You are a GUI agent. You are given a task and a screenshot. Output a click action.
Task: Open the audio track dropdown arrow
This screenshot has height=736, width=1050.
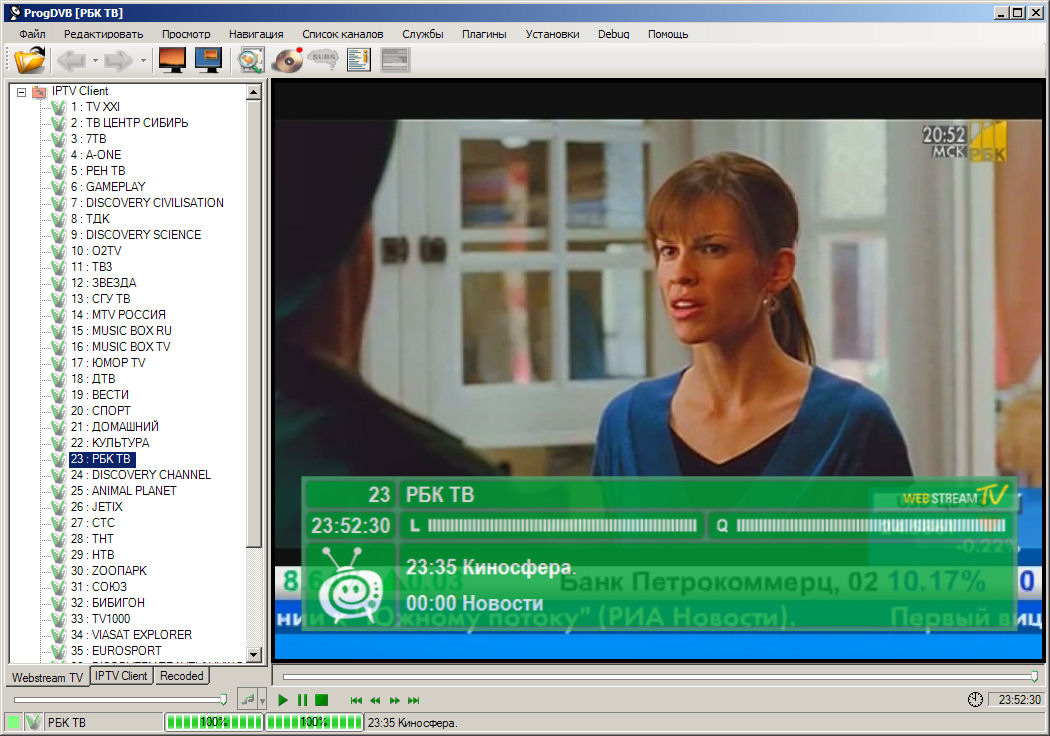click(262, 701)
